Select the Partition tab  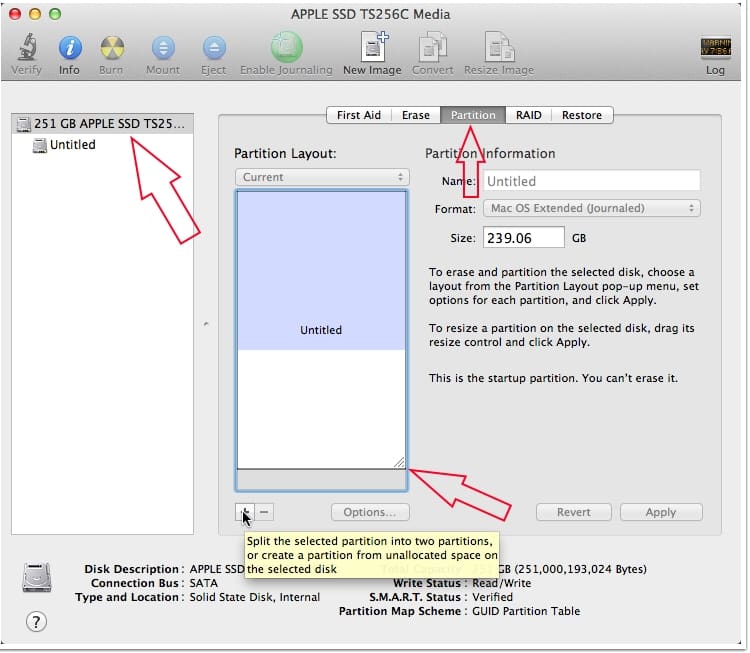473,115
